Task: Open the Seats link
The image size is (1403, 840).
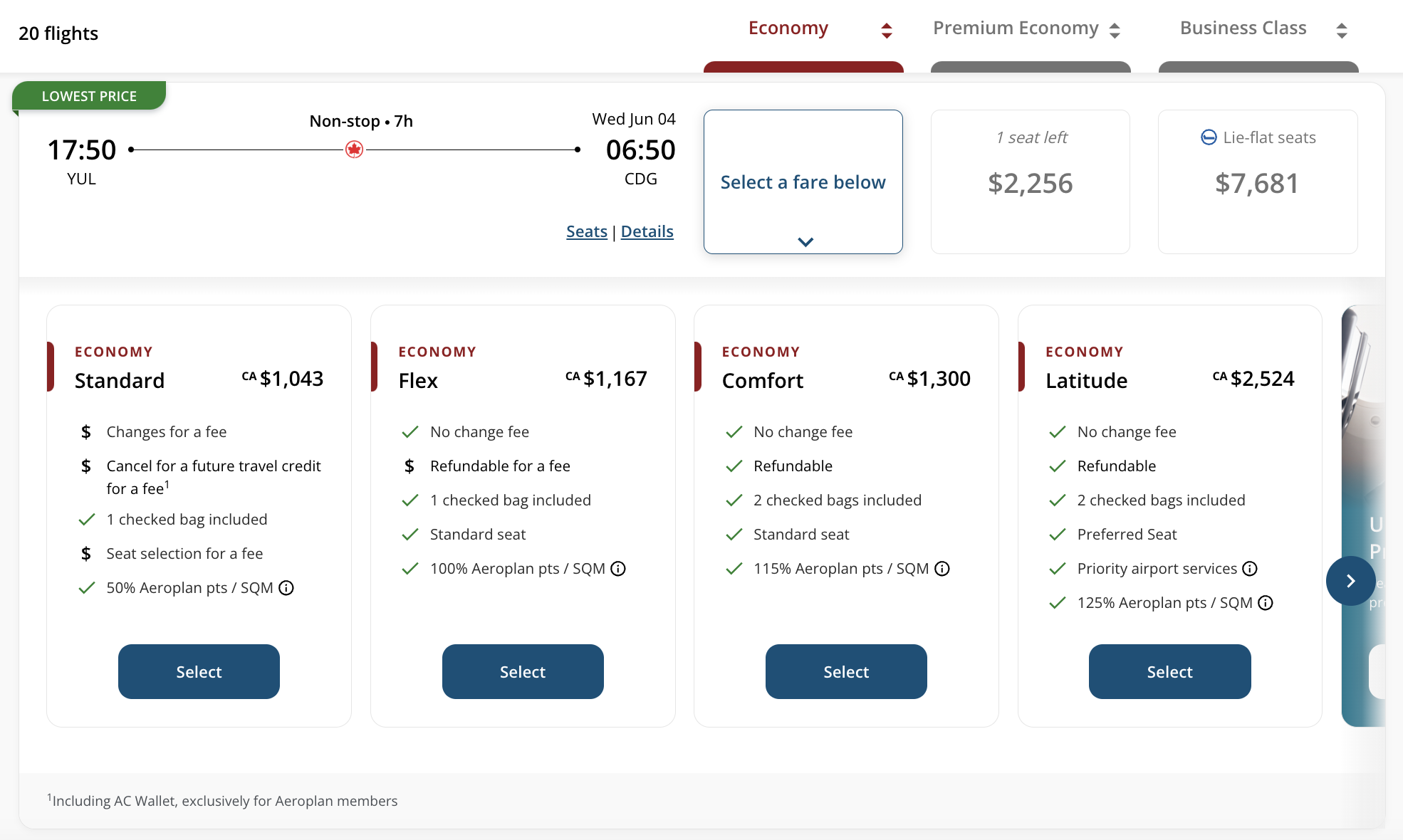Action: [586, 231]
